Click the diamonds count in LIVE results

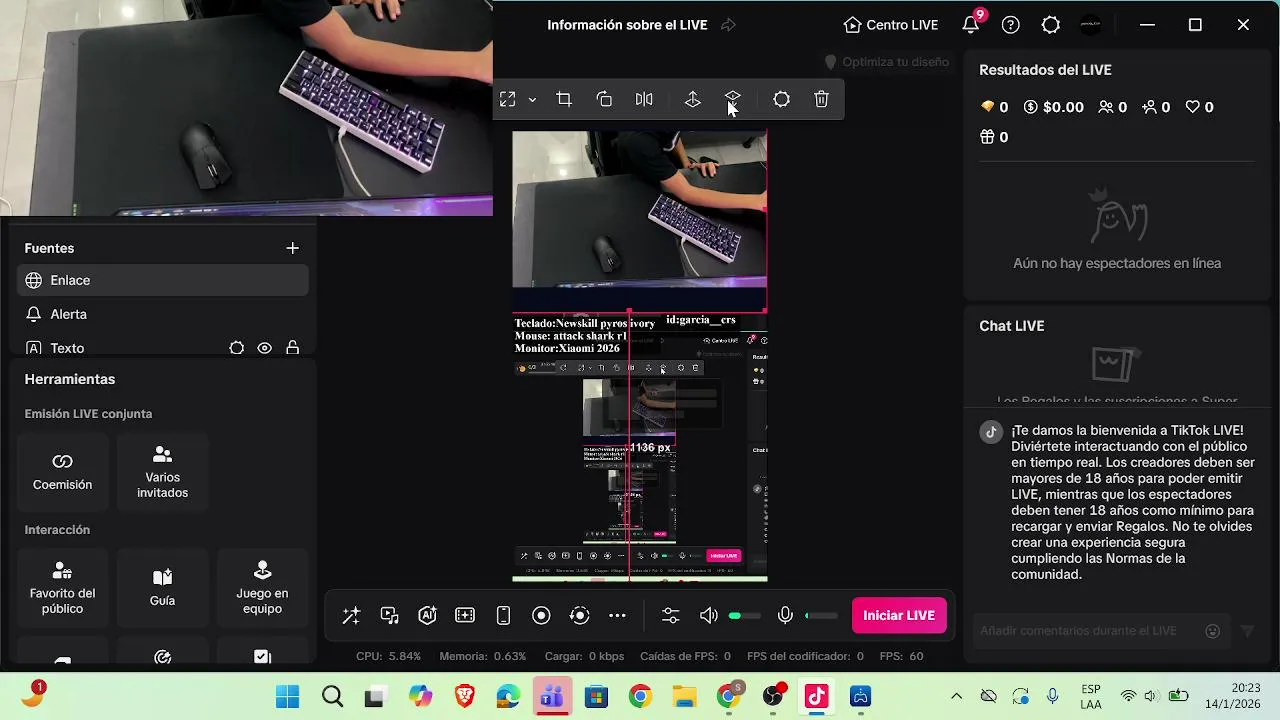[995, 107]
